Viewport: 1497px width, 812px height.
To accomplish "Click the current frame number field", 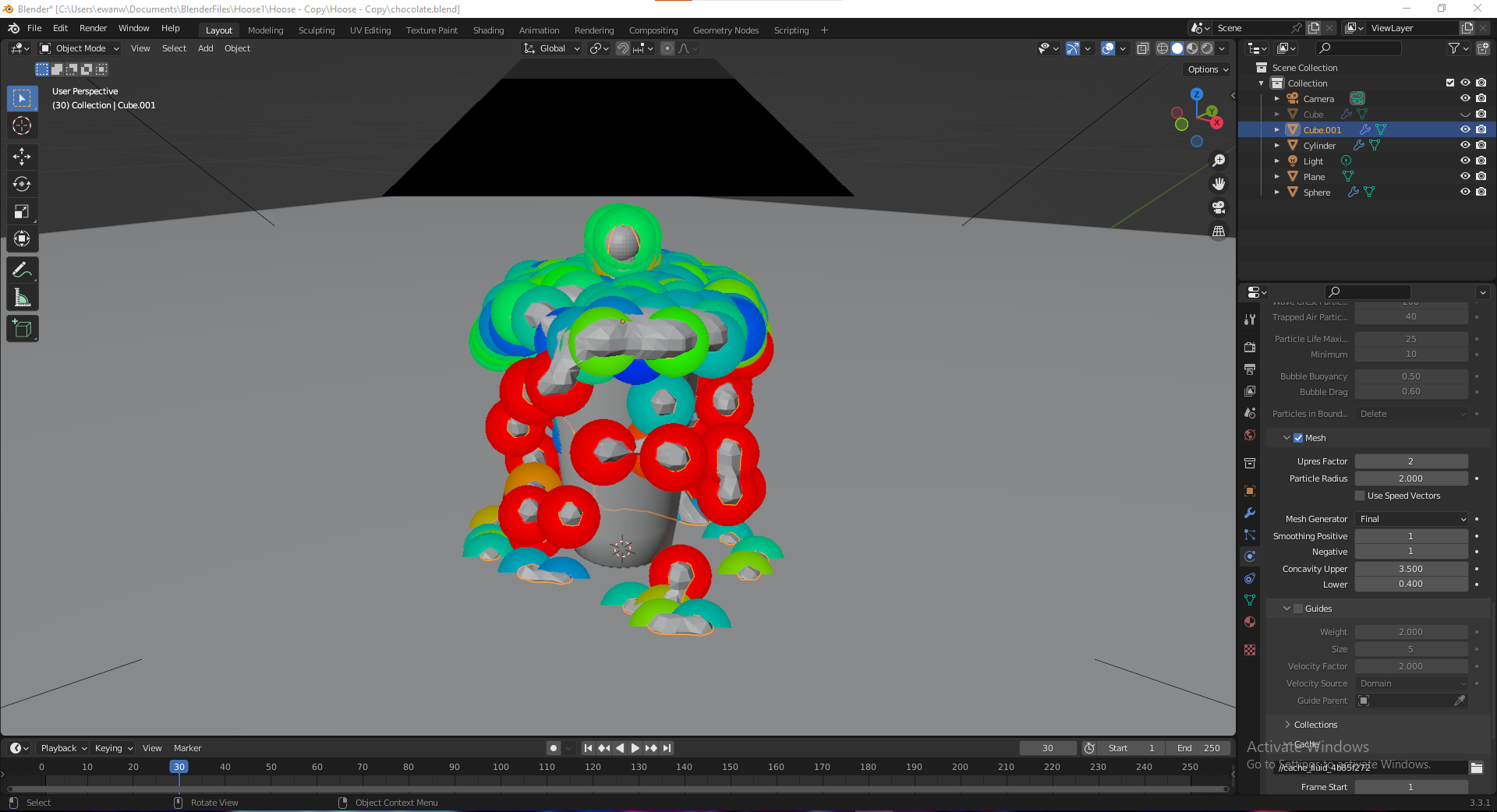I will click(1048, 748).
